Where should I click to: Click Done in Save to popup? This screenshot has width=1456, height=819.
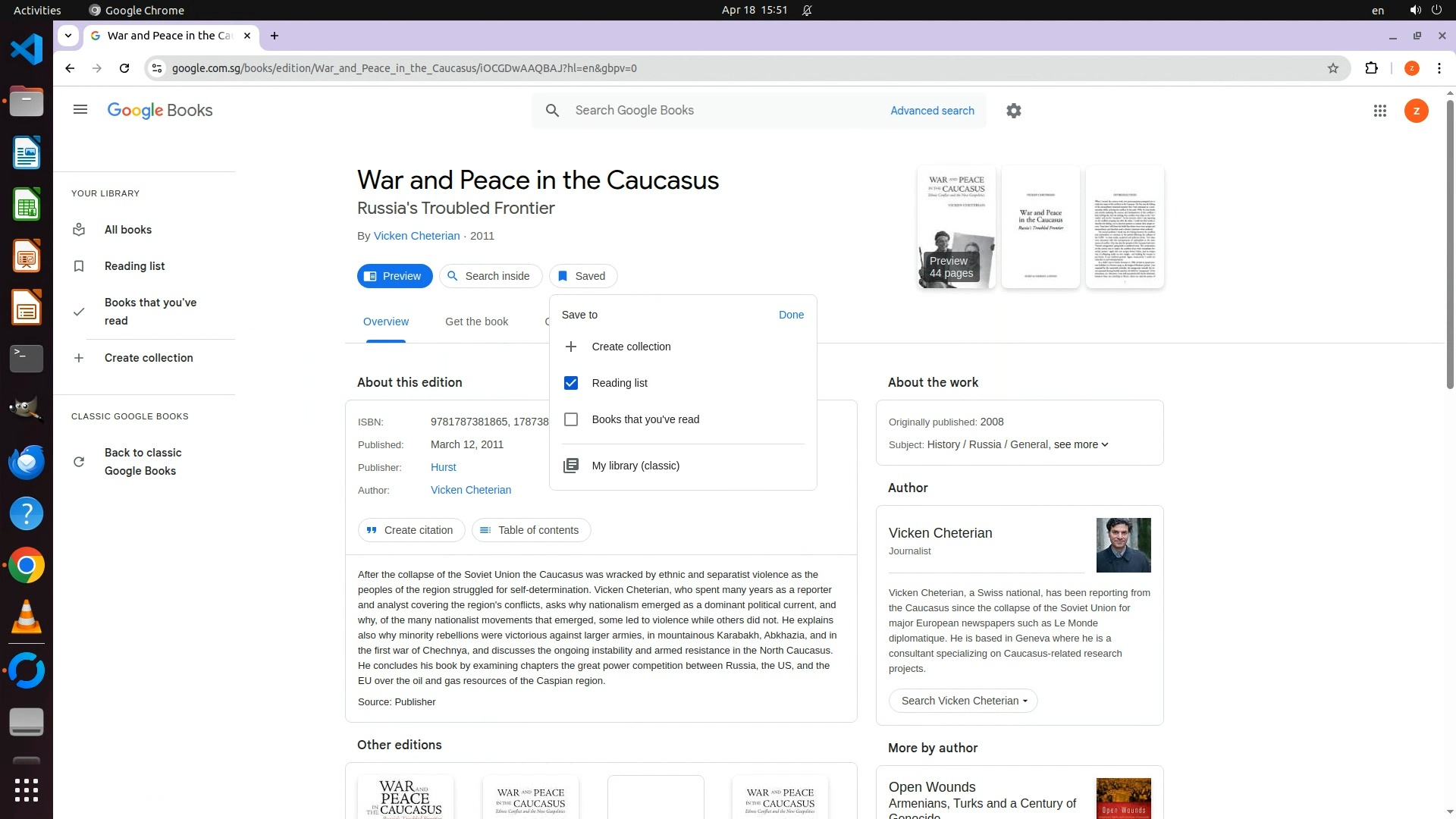[x=791, y=315]
